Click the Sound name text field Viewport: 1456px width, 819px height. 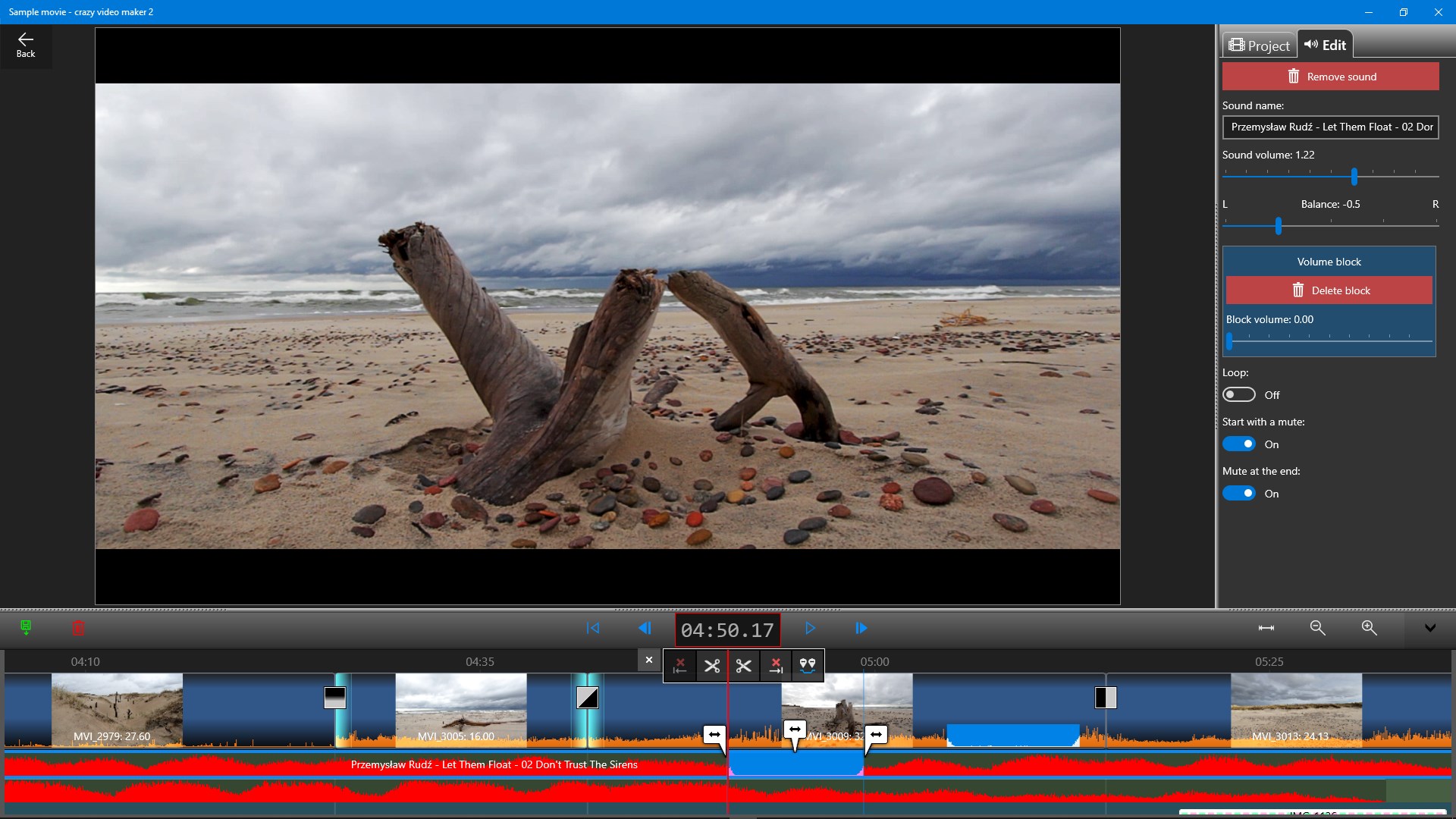1330,127
